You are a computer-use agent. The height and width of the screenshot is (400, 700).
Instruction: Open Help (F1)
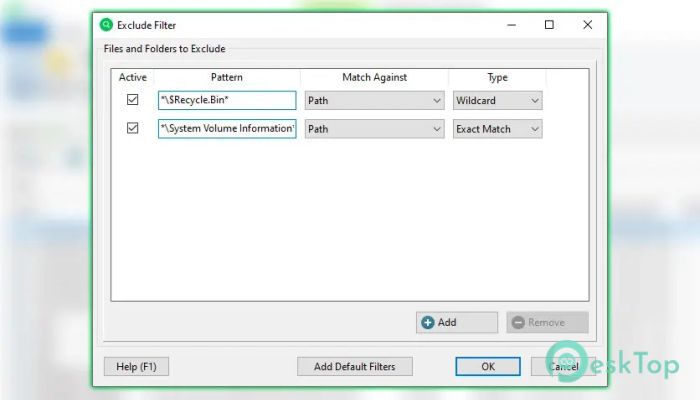point(136,367)
